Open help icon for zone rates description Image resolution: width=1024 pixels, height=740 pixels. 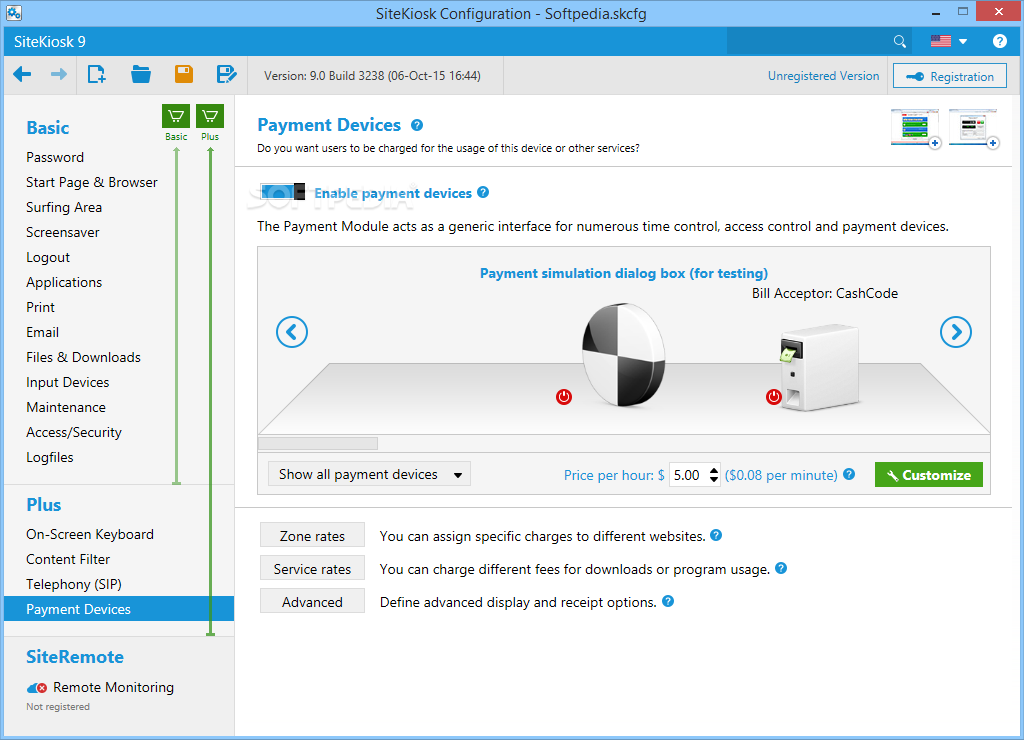(x=716, y=535)
